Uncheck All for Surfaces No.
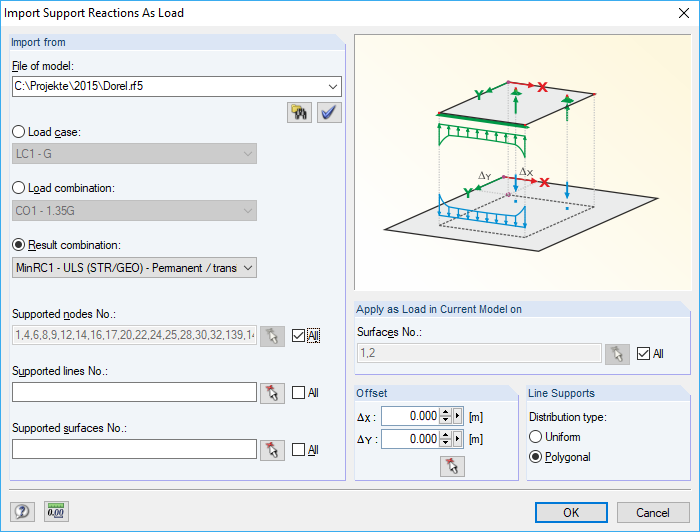The image size is (700, 532). tap(643, 354)
